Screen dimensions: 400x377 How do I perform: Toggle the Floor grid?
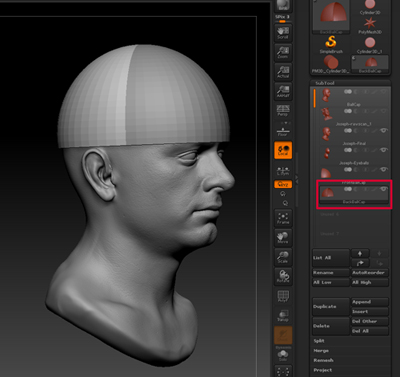coord(283,131)
